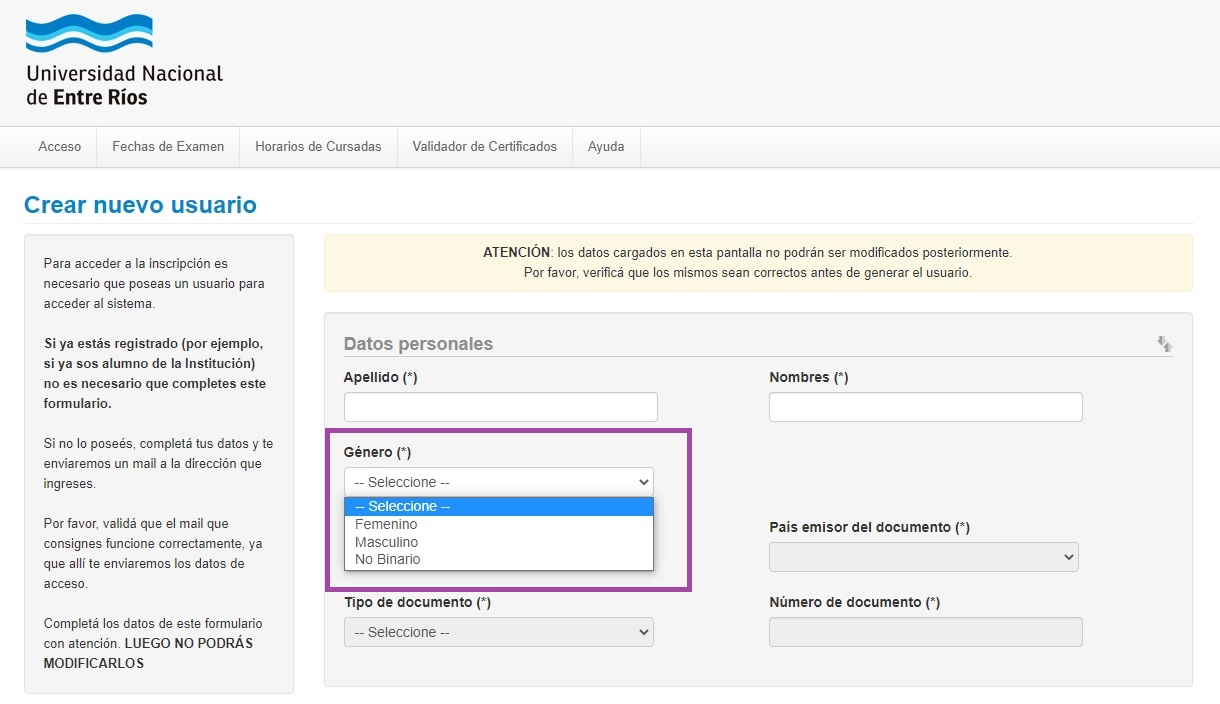Click the Universidad Nacional de Entre Ríos text
1220x704 pixels.
pos(124,86)
